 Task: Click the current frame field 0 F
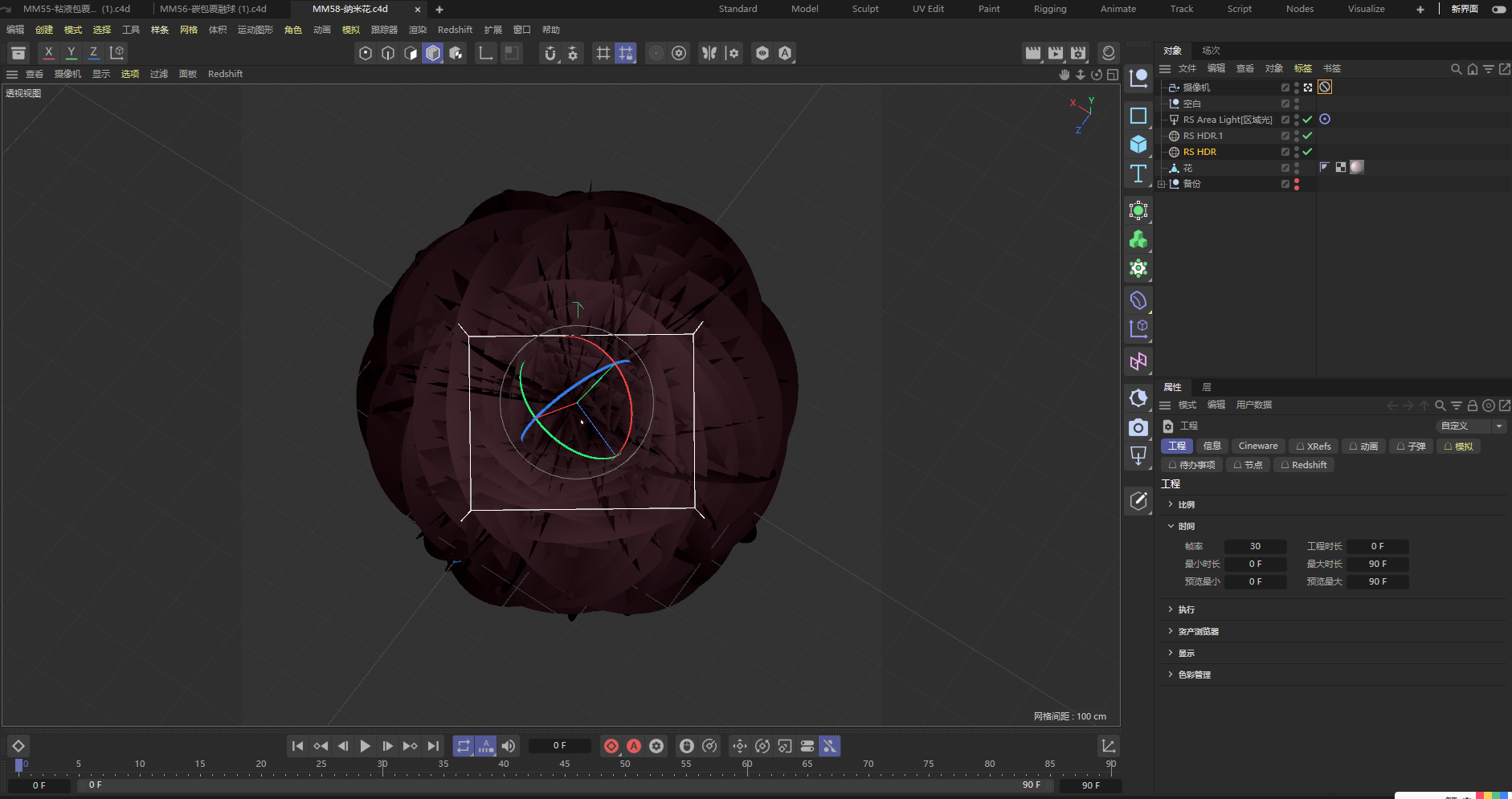560,746
